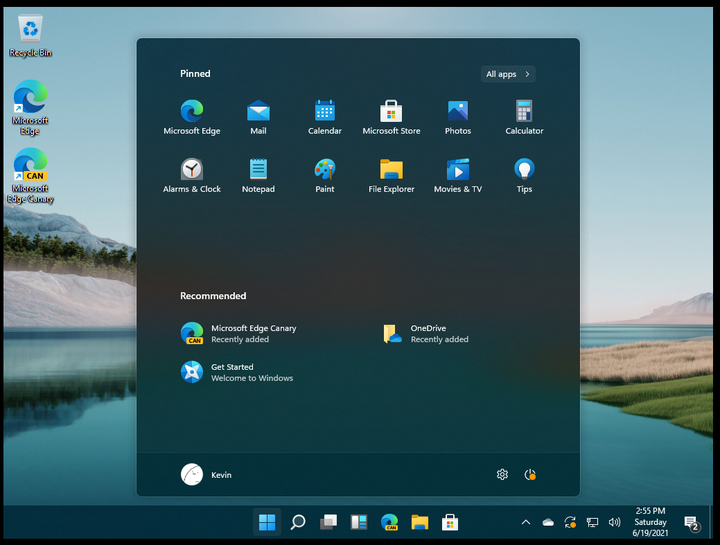Open Task View on the taskbar

(328, 522)
